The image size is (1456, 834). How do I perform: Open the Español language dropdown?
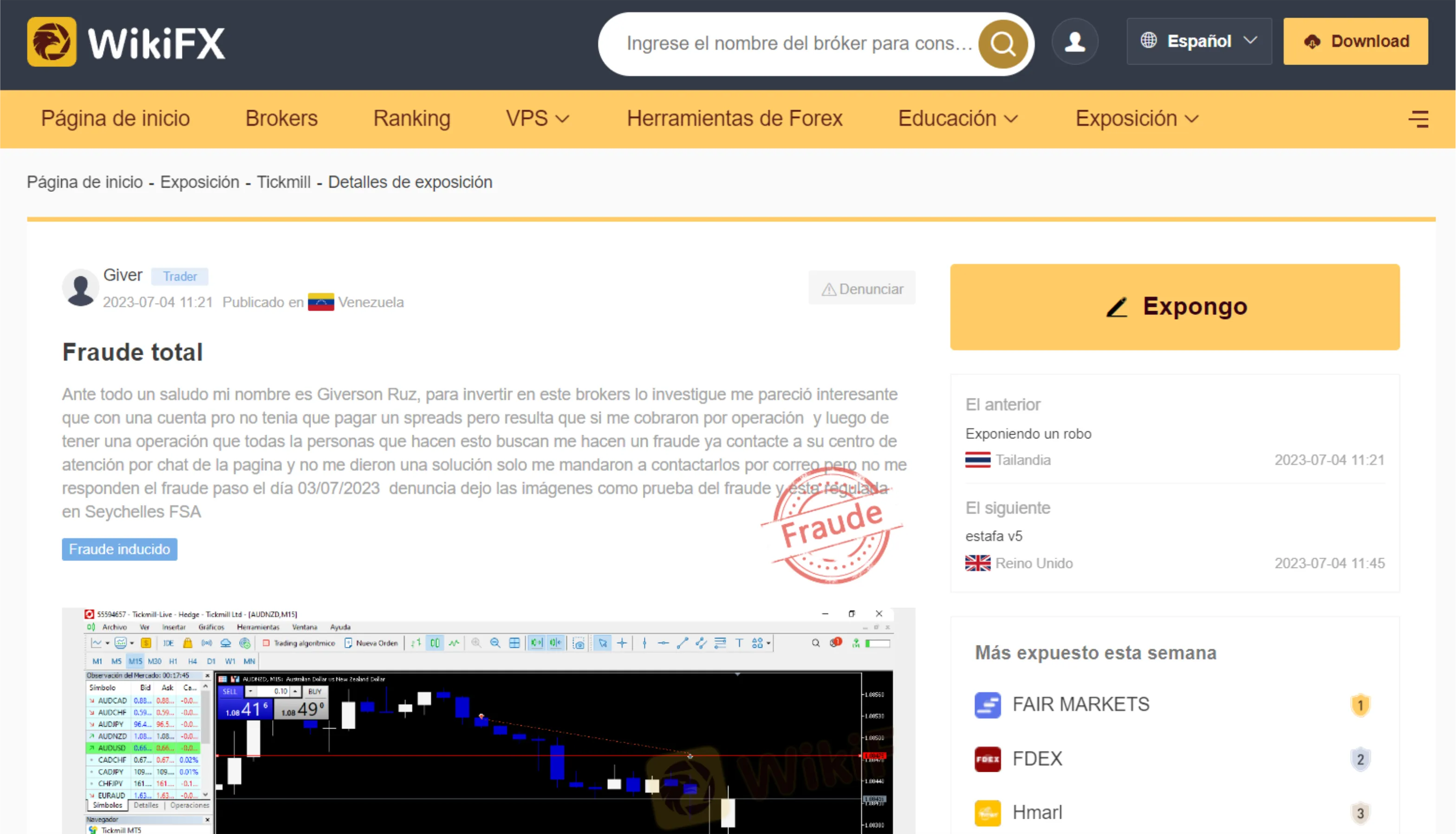(x=1199, y=41)
